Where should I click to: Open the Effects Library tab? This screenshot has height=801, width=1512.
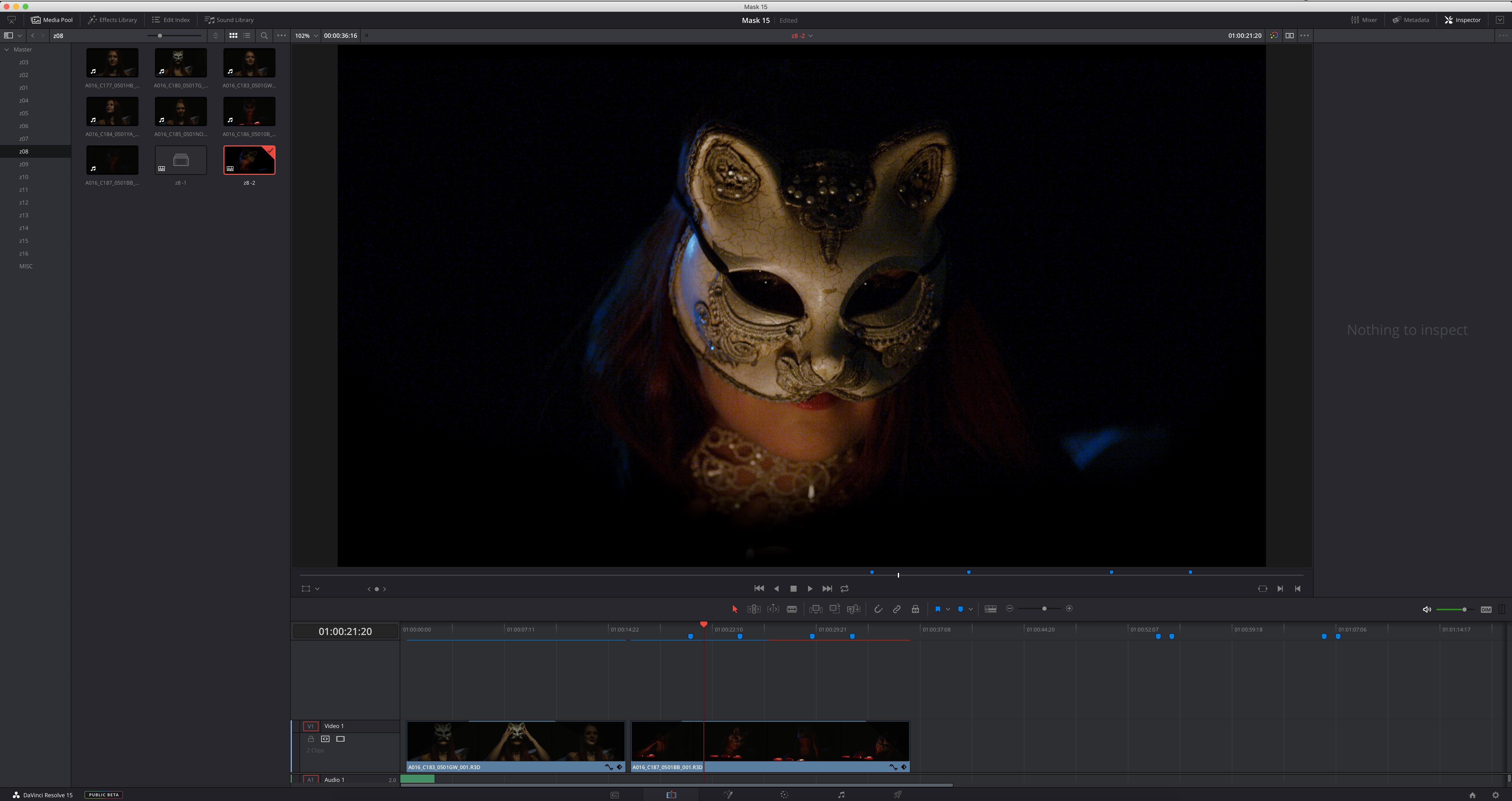coord(113,19)
